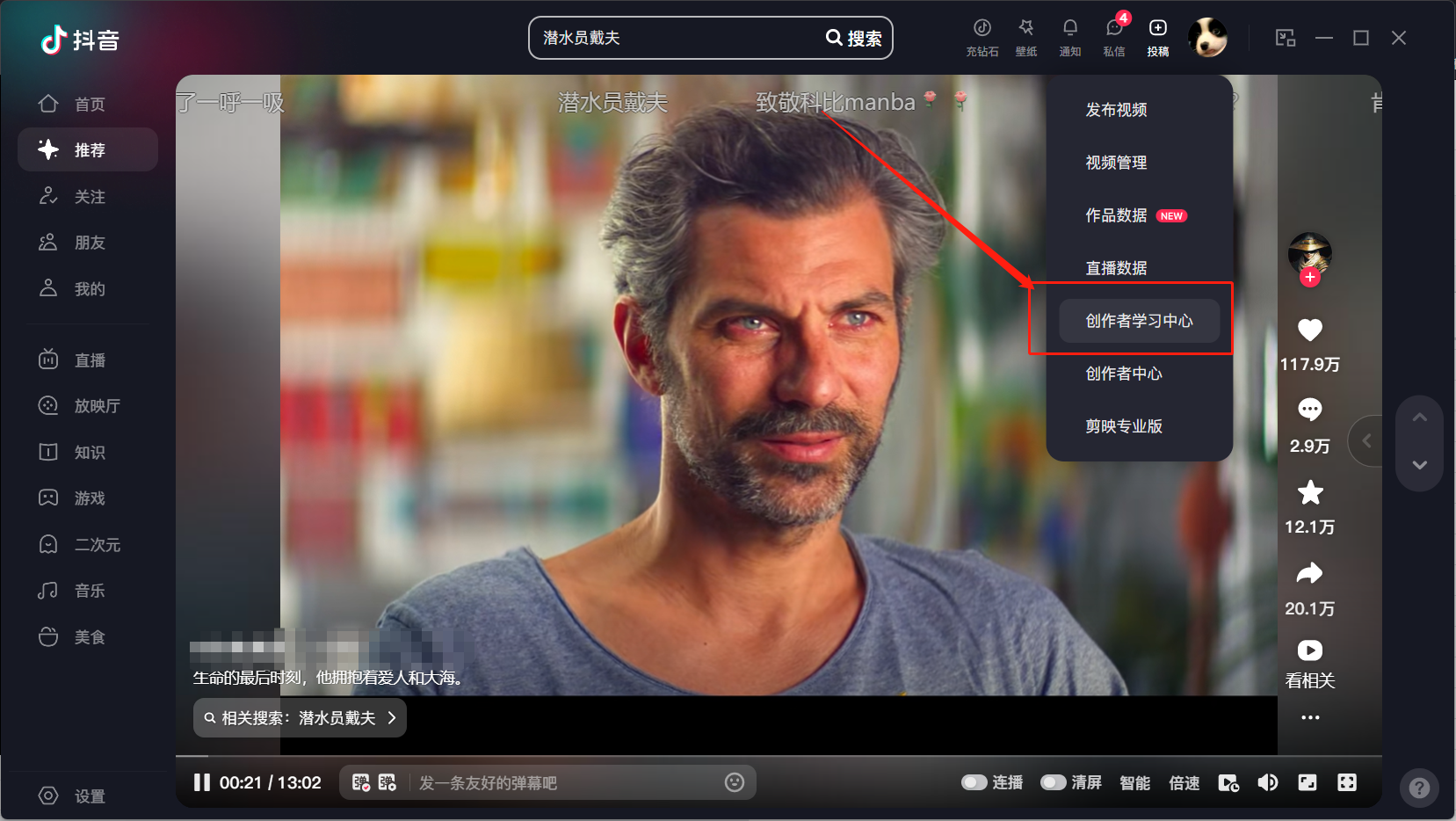The image size is (1456, 821).
Task: Like the video with the heart icon
Action: coord(1309,331)
